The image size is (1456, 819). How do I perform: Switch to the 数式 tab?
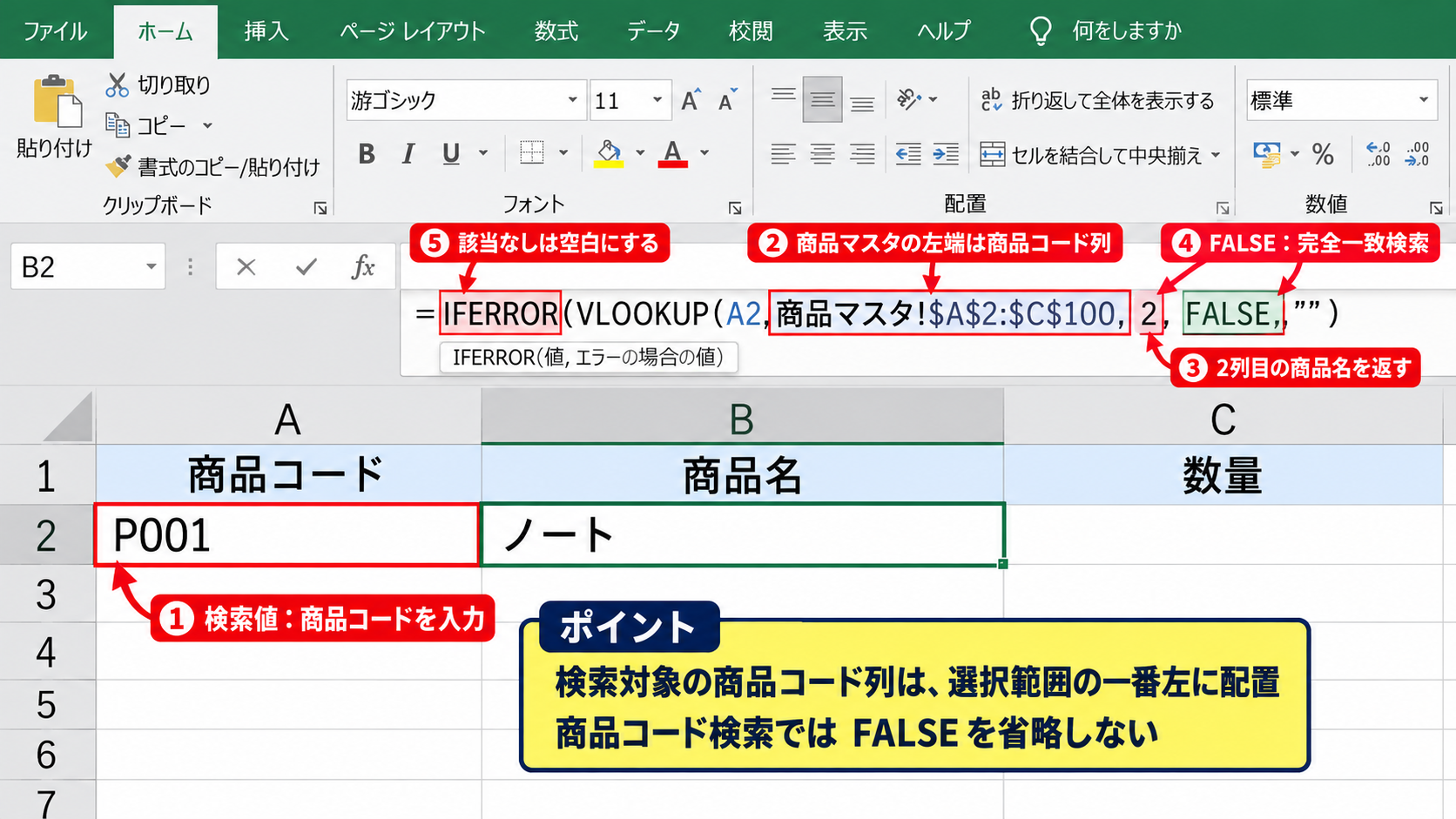[x=556, y=31]
